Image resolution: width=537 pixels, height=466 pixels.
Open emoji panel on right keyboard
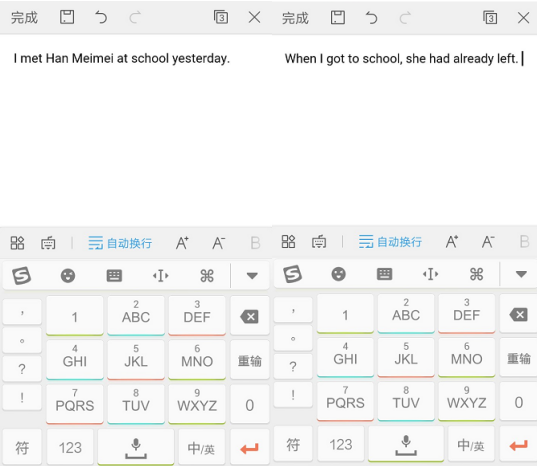338,274
